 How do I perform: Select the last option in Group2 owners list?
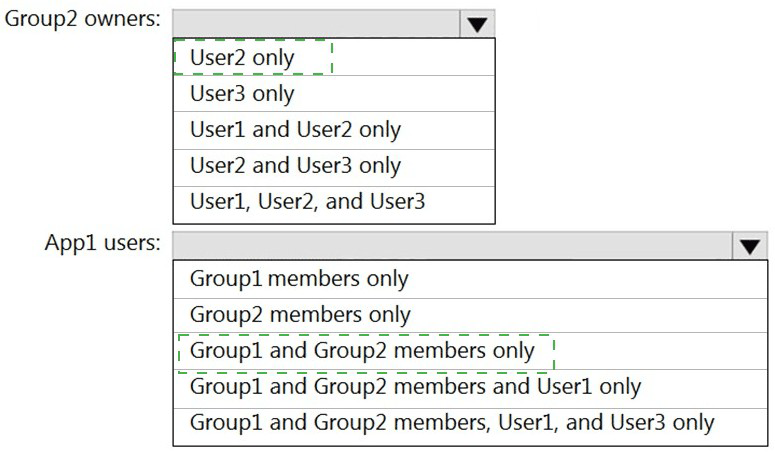coord(307,202)
